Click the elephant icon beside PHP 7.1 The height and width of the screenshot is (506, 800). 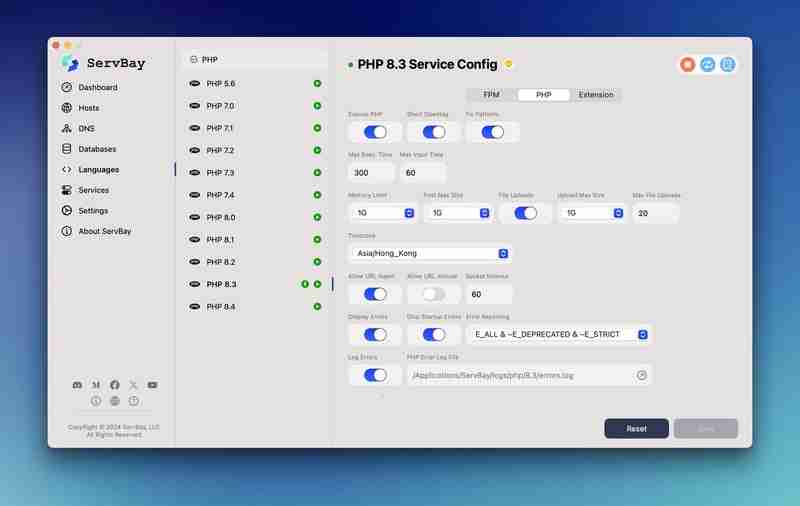pos(194,128)
